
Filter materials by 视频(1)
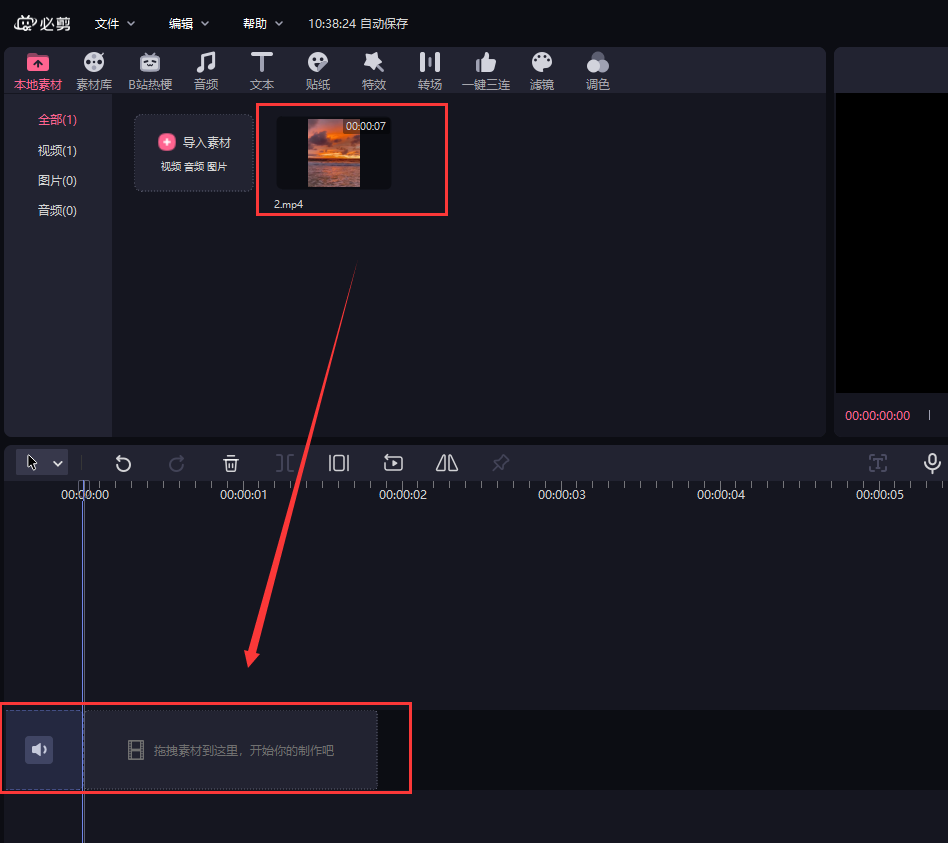pos(57,150)
